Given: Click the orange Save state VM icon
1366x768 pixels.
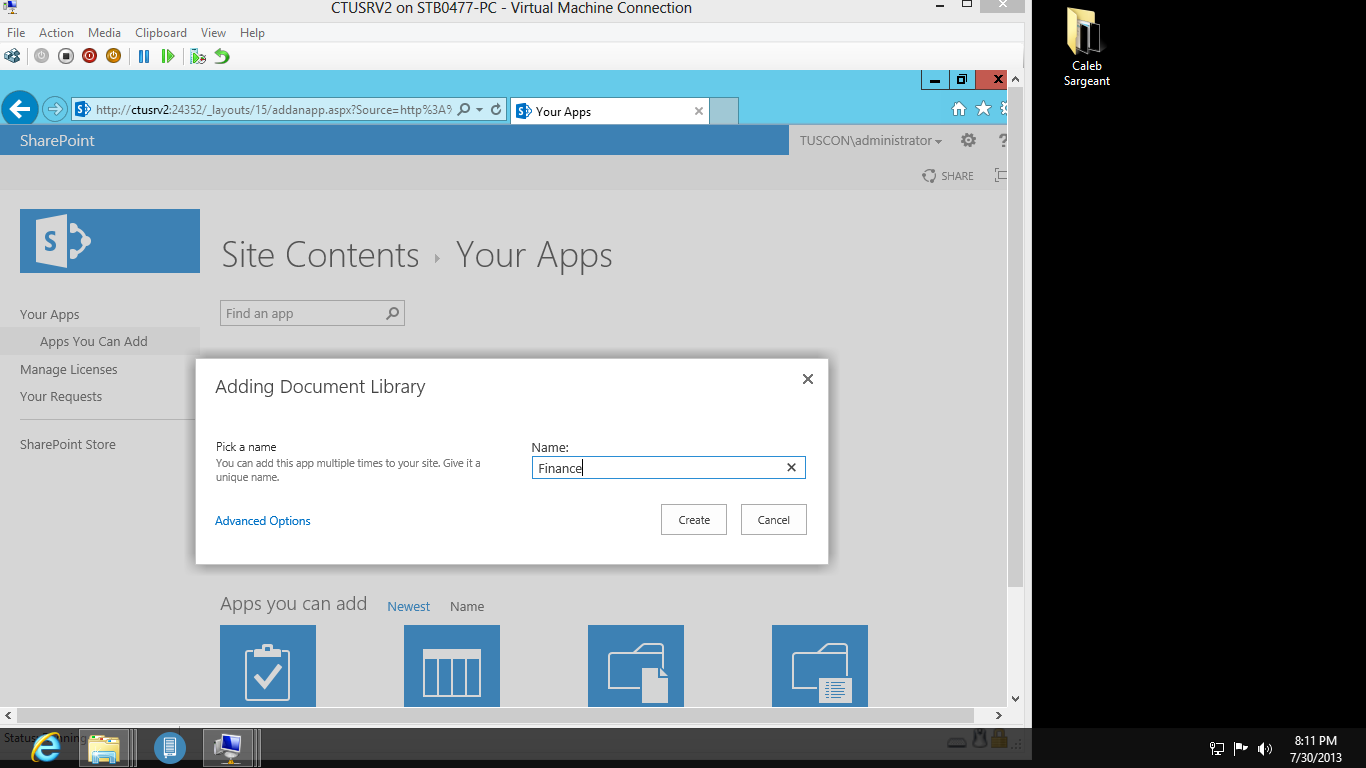Looking at the screenshot, I should click(114, 56).
